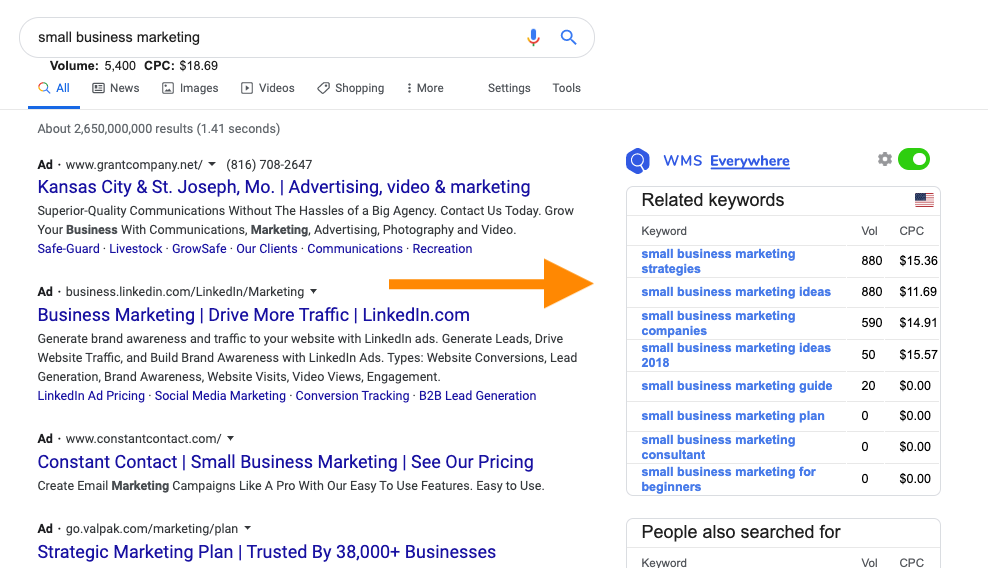Open the Tools search options
The height and width of the screenshot is (568, 988).
click(566, 88)
